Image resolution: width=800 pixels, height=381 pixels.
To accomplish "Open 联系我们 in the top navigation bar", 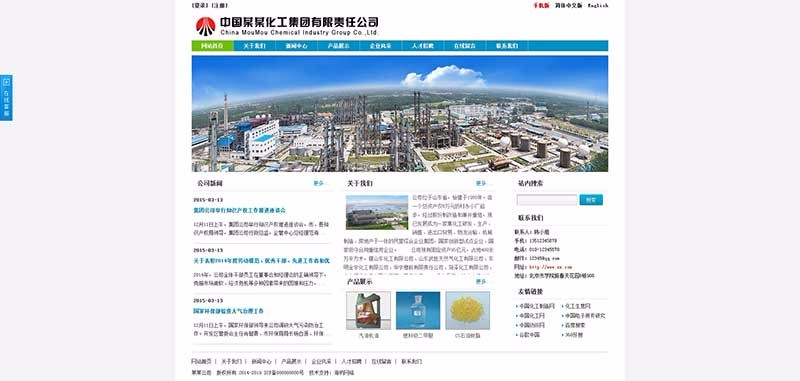I will click(x=507, y=46).
